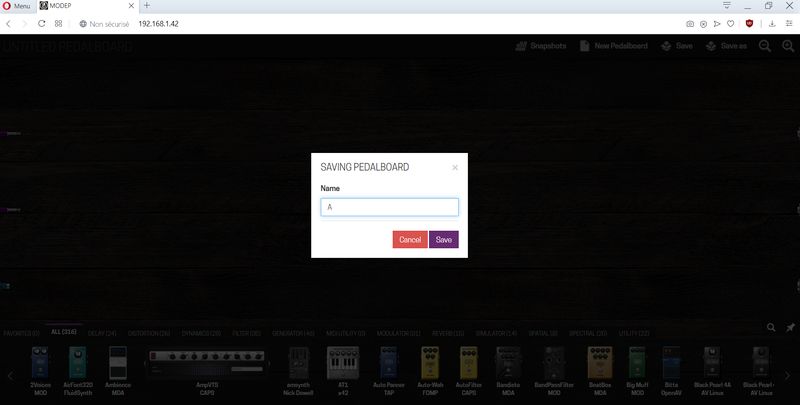Click the left arrow of plugin carousel

(x=10, y=376)
